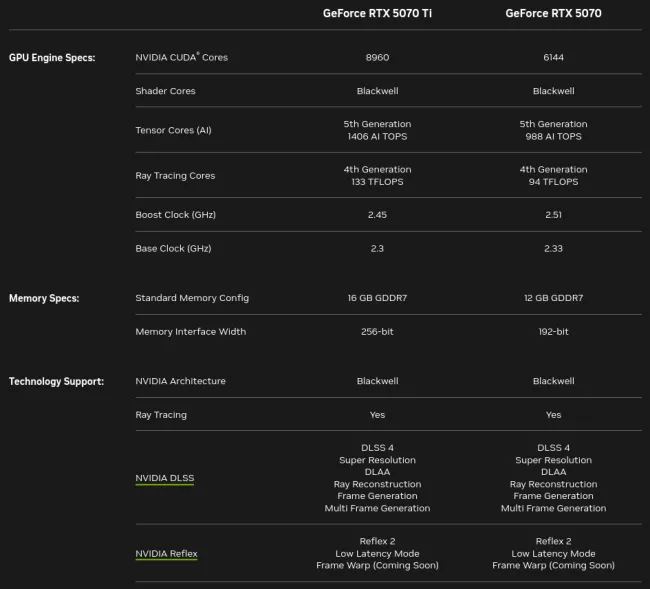Select the Technology Support section heading
Screen dimensions: 650x589
(x=56, y=381)
